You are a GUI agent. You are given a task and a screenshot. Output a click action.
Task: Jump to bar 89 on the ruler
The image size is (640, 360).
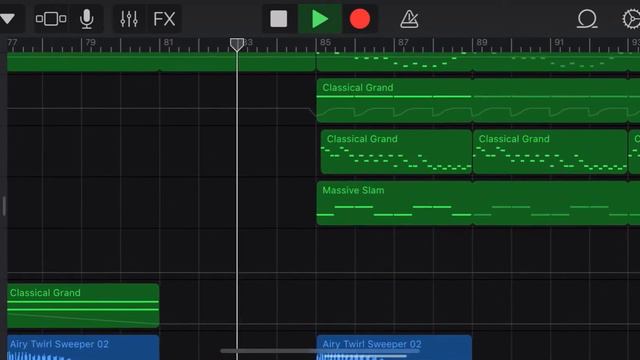pyautogui.click(x=482, y=42)
